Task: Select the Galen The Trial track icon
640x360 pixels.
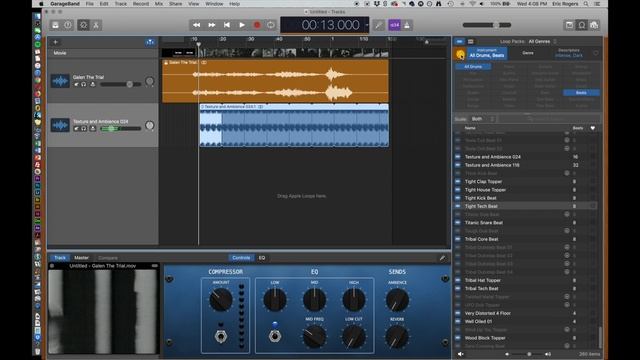Action: click(x=60, y=81)
